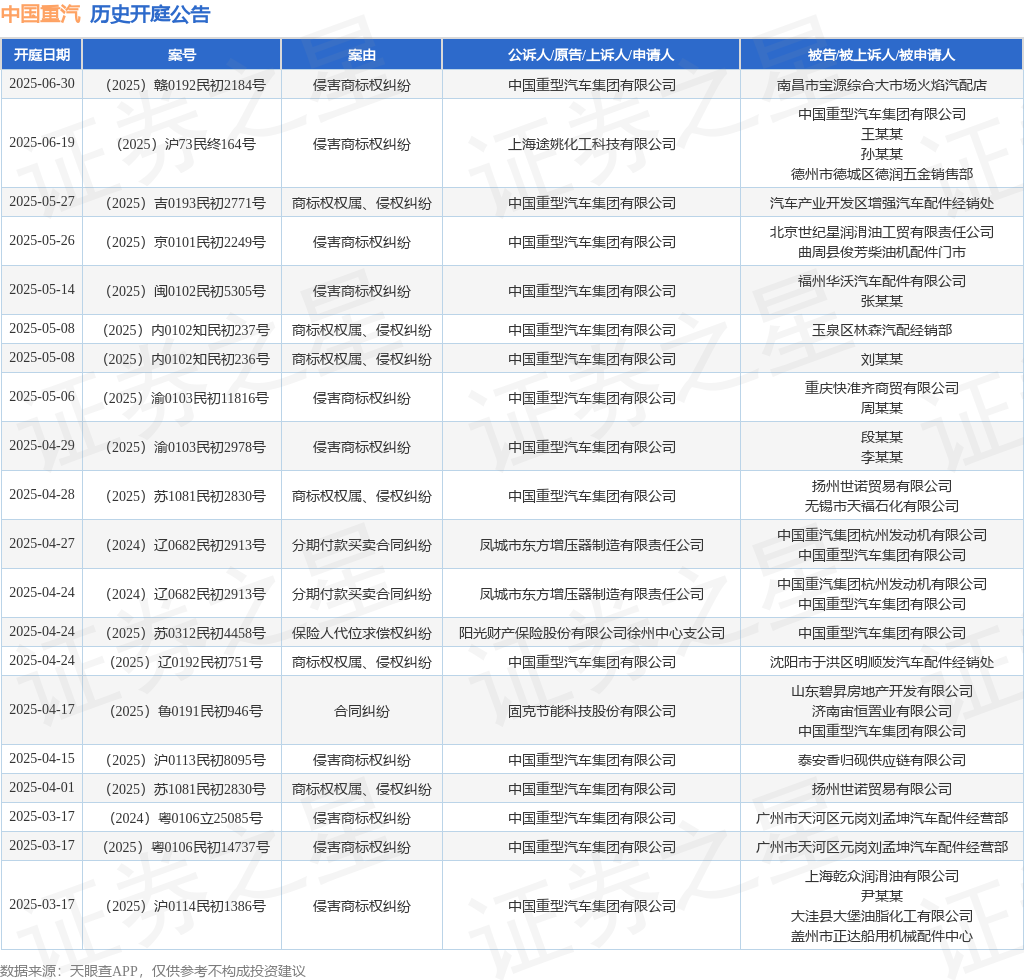The height and width of the screenshot is (980, 1024).
Task: Select case number 赣0192民初2184号
Action: point(185,85)
